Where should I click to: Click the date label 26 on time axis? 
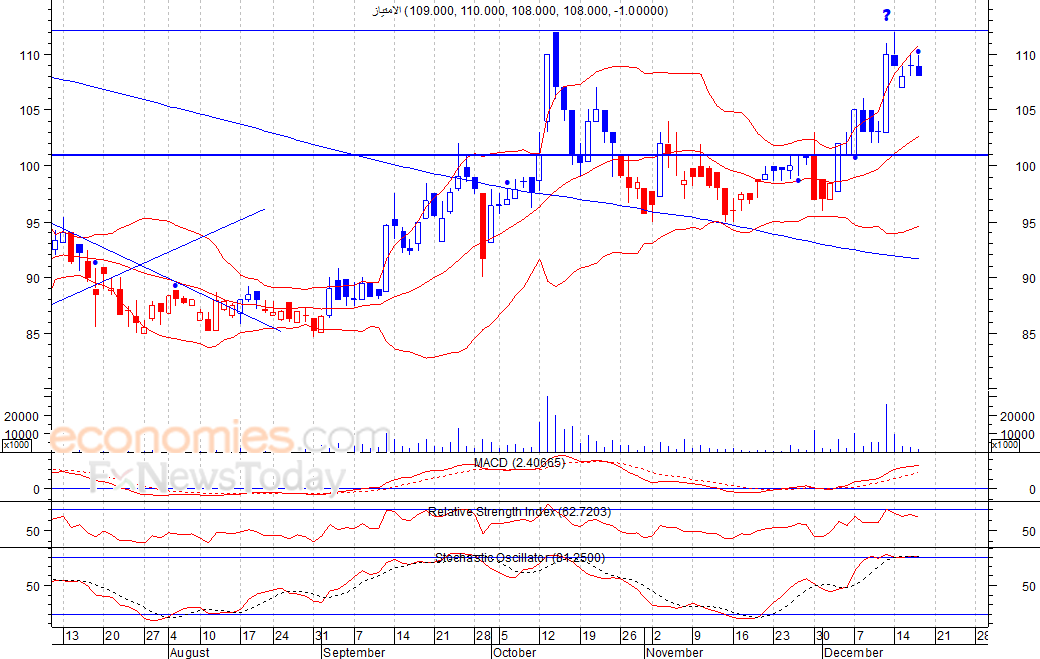click(x=629, y=636)
